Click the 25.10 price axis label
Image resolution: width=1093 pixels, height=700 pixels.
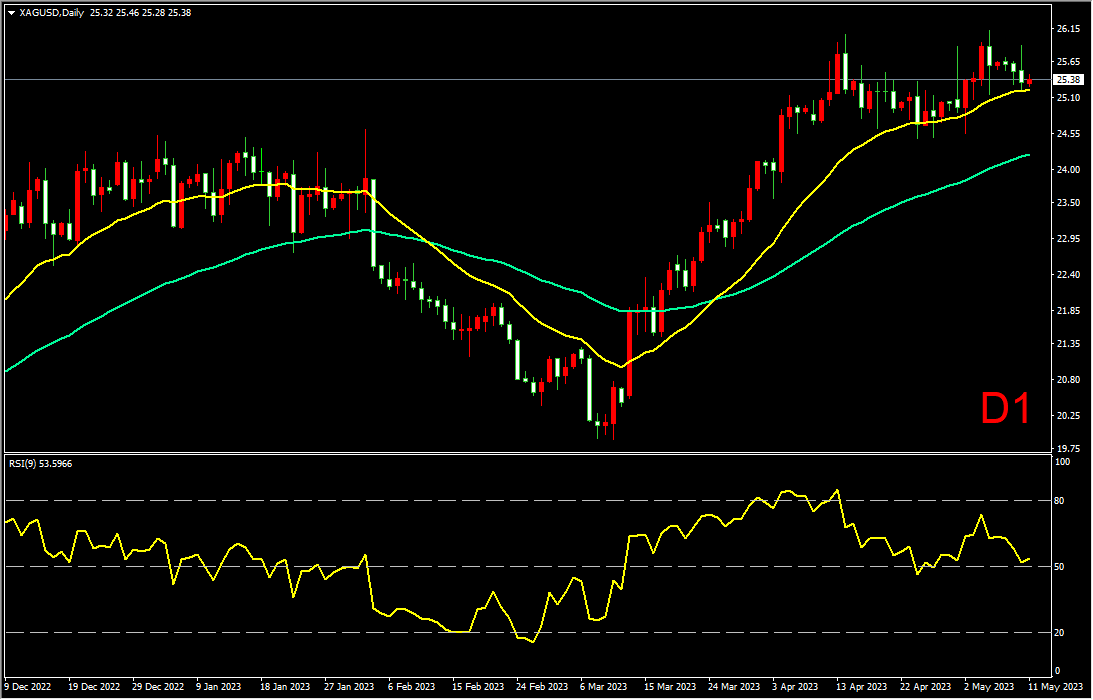click(x=1069, y=98)
